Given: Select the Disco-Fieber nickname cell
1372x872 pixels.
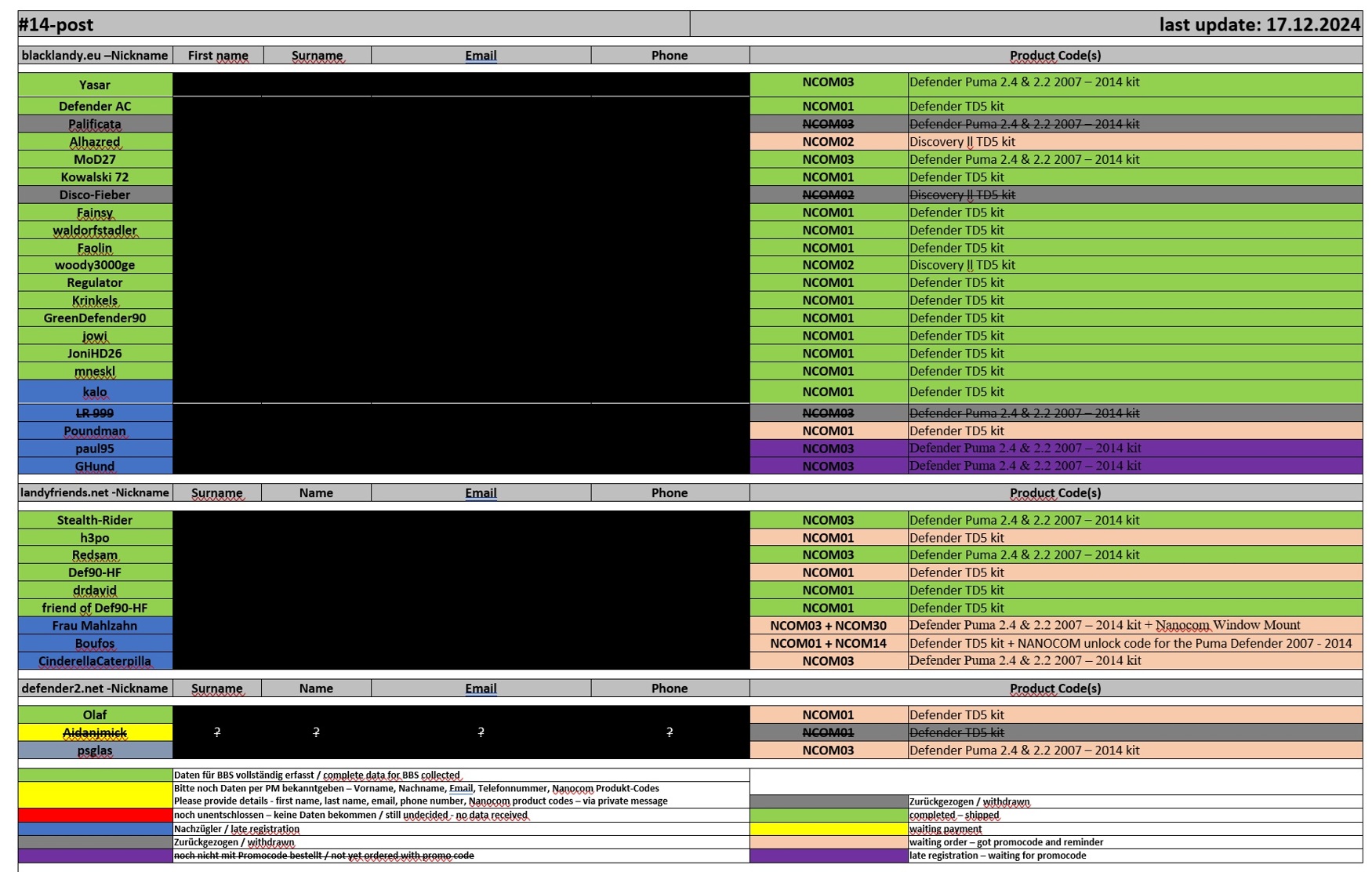Looking at the screenshot, I should 95,194.
